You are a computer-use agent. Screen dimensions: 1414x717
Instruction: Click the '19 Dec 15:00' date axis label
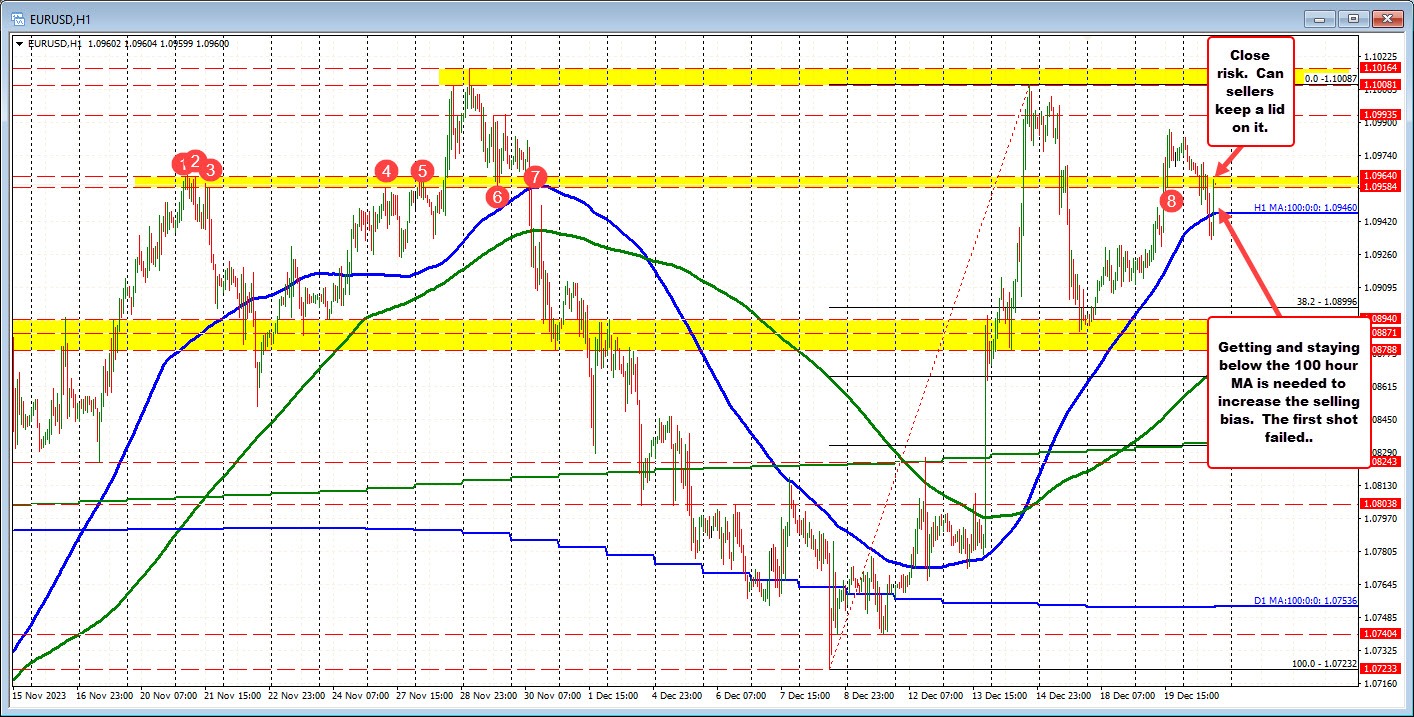coord(1192,694)
